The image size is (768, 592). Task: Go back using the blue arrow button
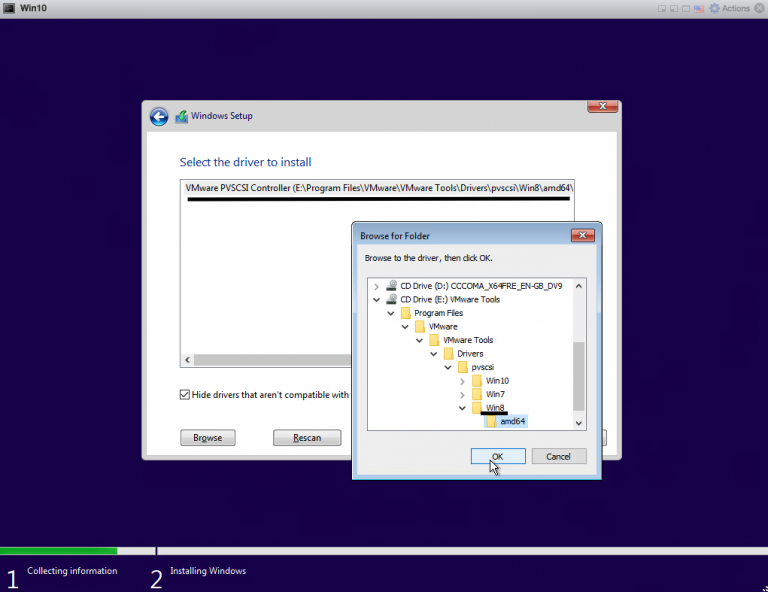159,117
